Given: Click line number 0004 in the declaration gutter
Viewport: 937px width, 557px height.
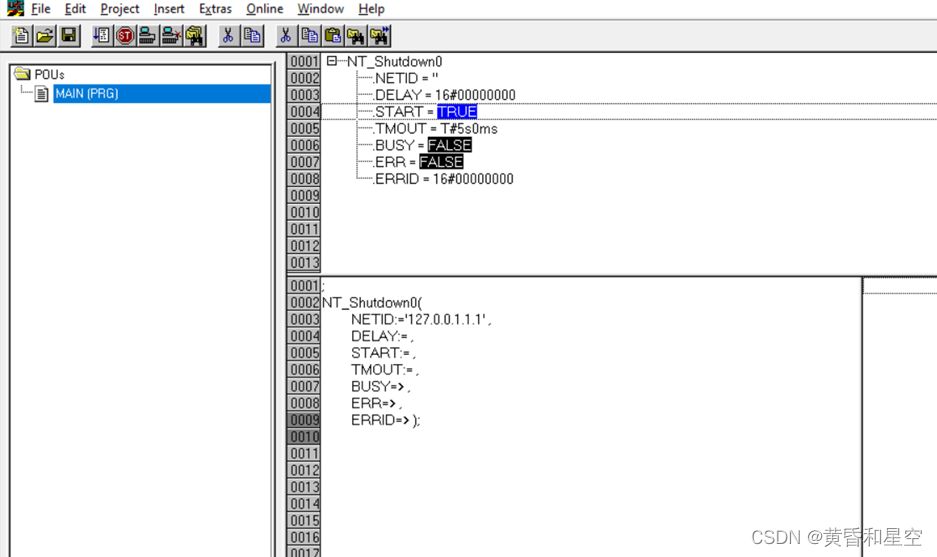Looking at the screenshot, I should pos(305,112).
